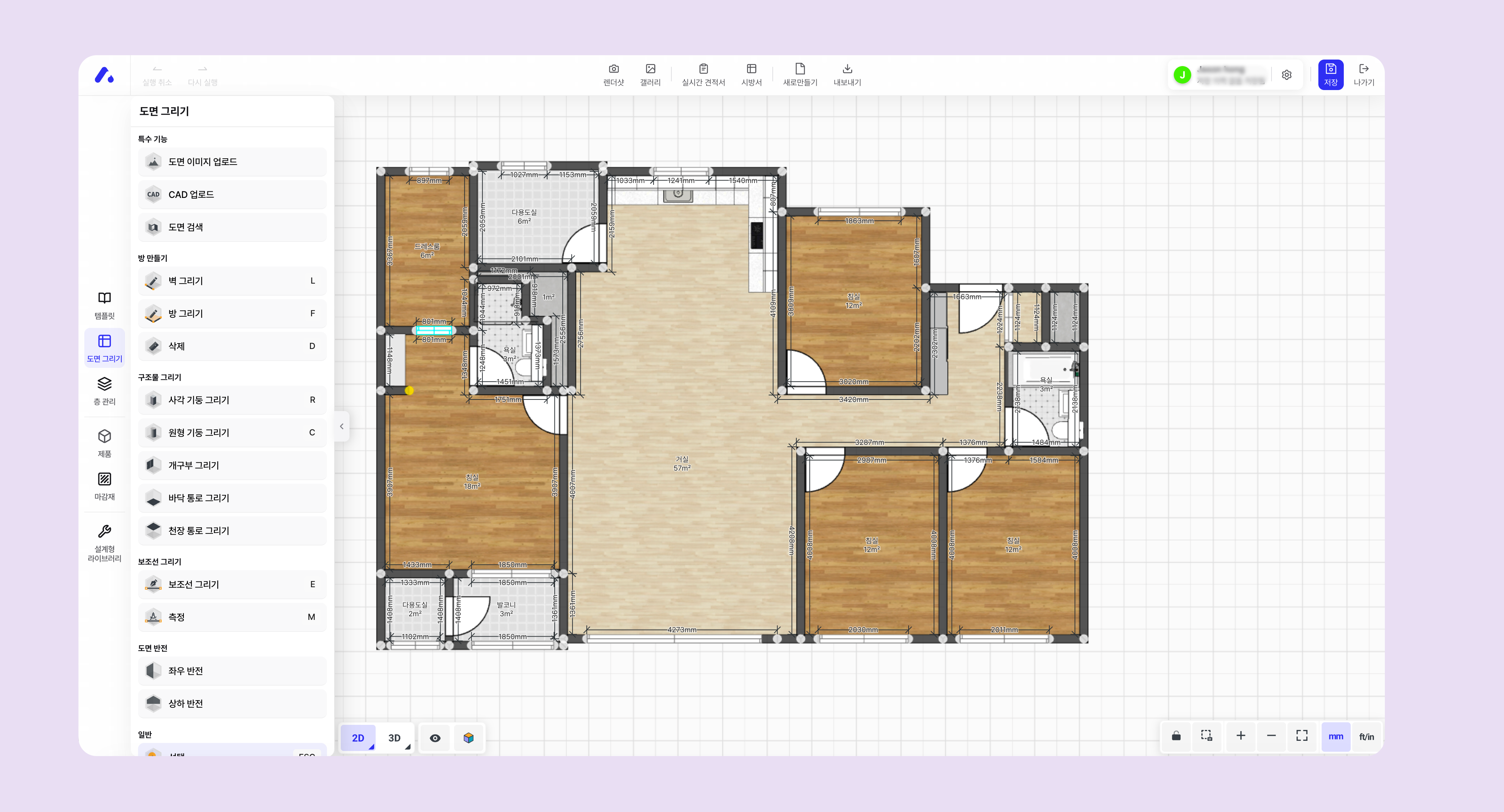
Task: Open the 3D cube view dropdown
Action: 468,738
